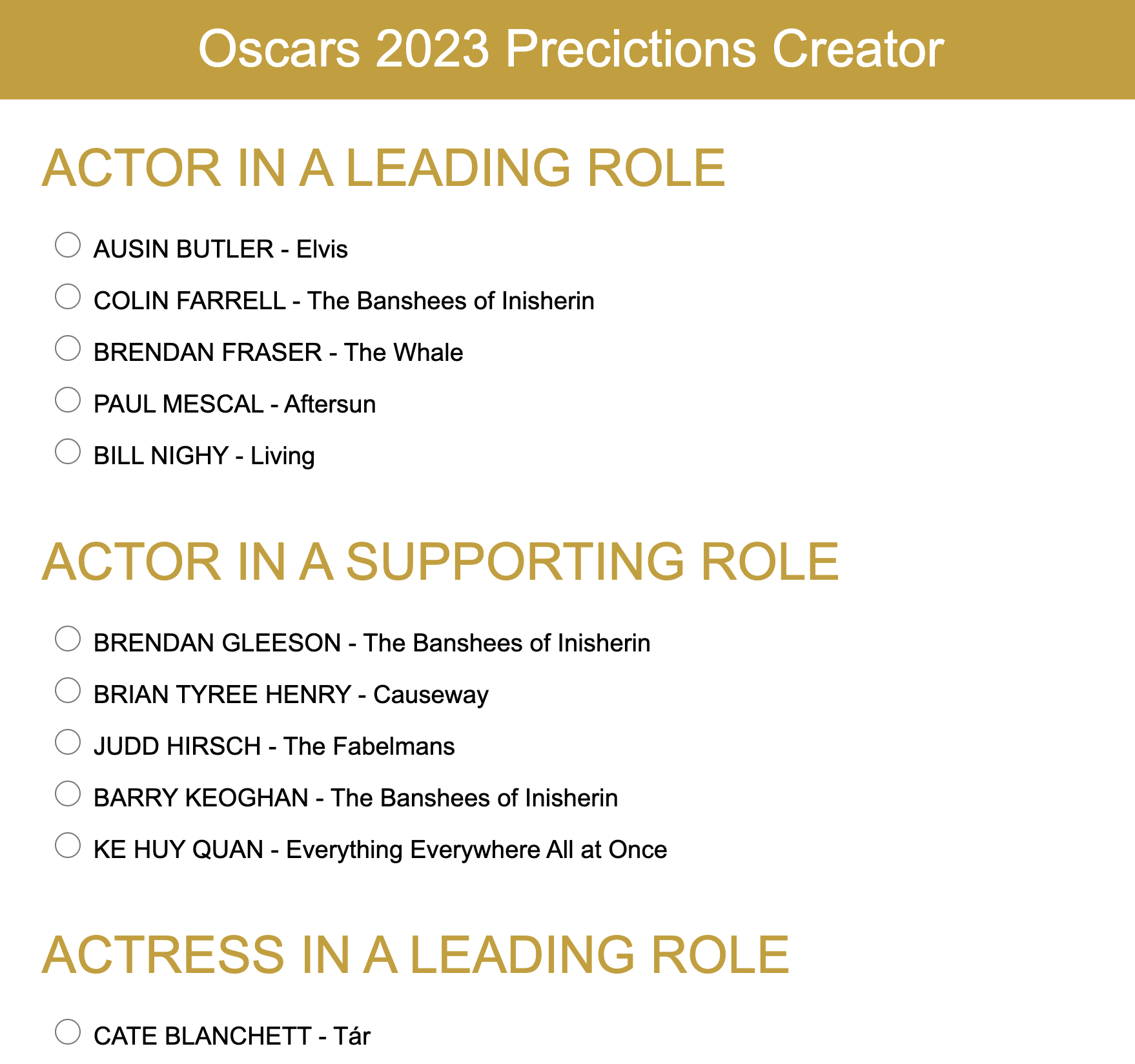Choose the Bill Nighy - Living option

[68, 452]
